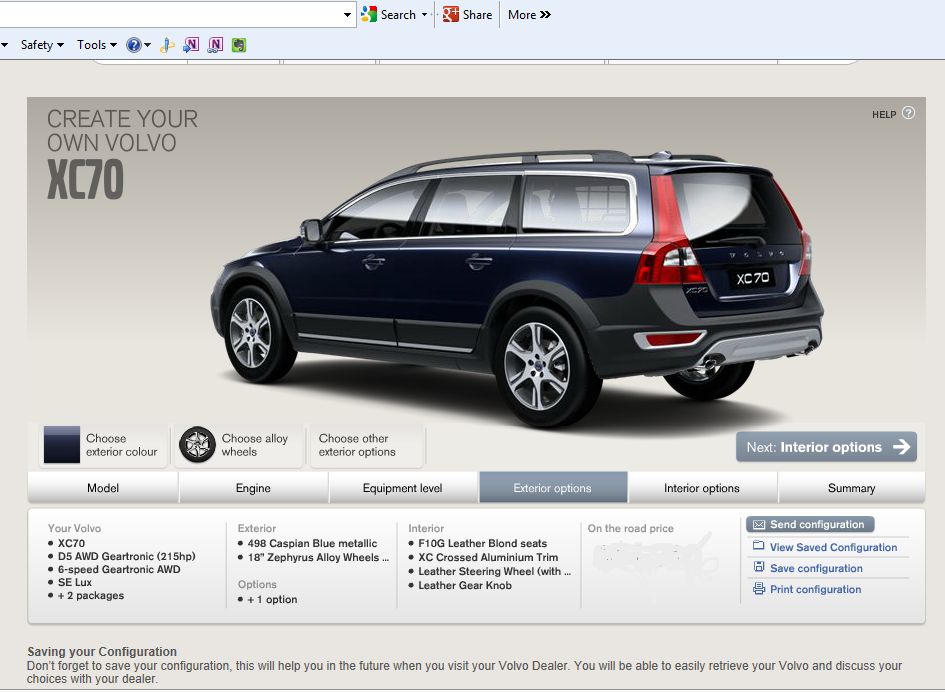945x692 pixels.
Task: Click the Send configuration button
Action: click(810, 524)
